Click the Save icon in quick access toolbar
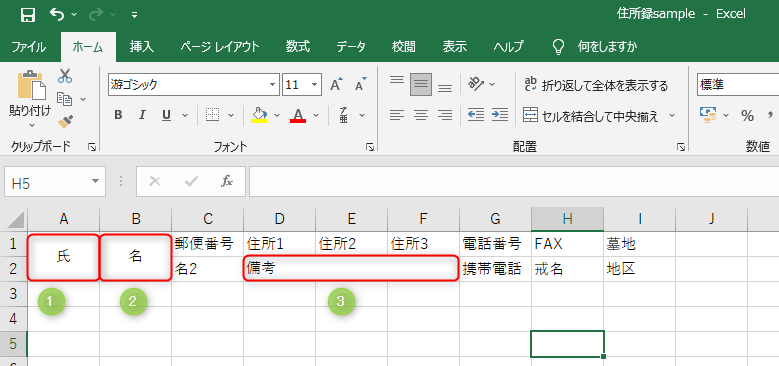The image size is (779, 366). tap(28, 15)
